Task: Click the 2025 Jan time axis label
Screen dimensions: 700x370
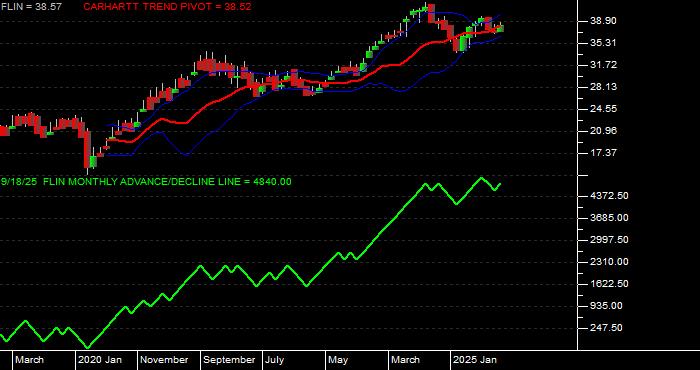Action: (475, 360)
